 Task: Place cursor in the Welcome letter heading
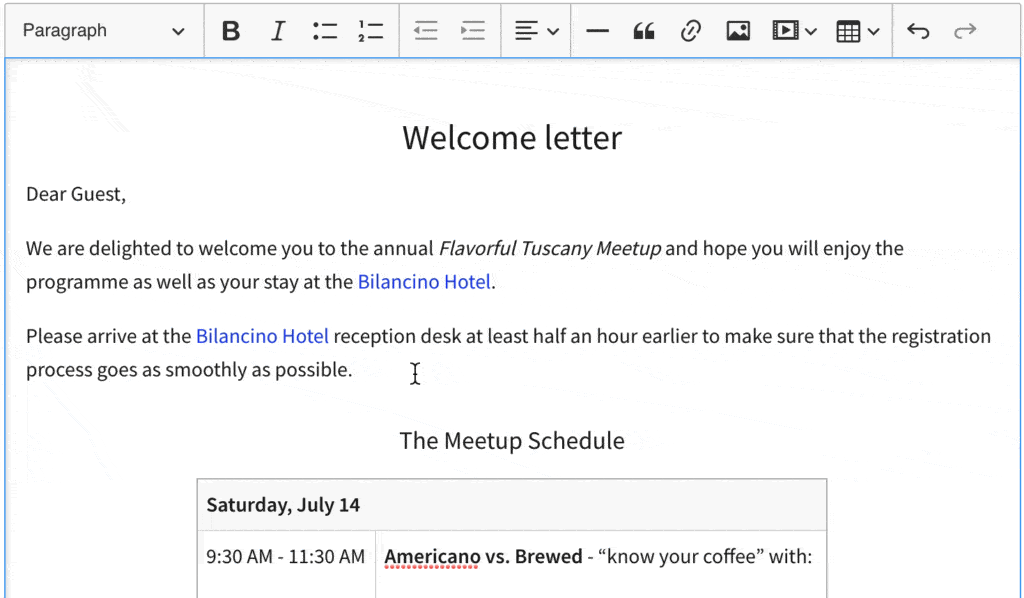click(512, 138)
